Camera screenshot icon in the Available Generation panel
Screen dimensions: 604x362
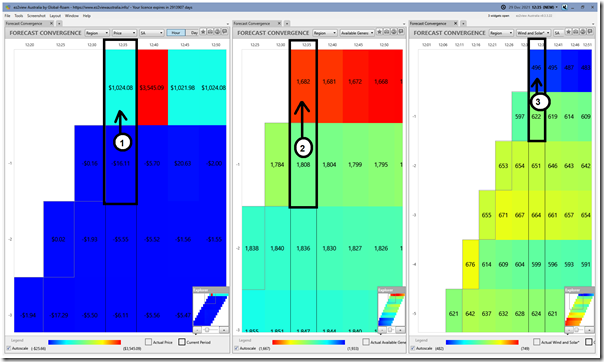coord(387,32)
